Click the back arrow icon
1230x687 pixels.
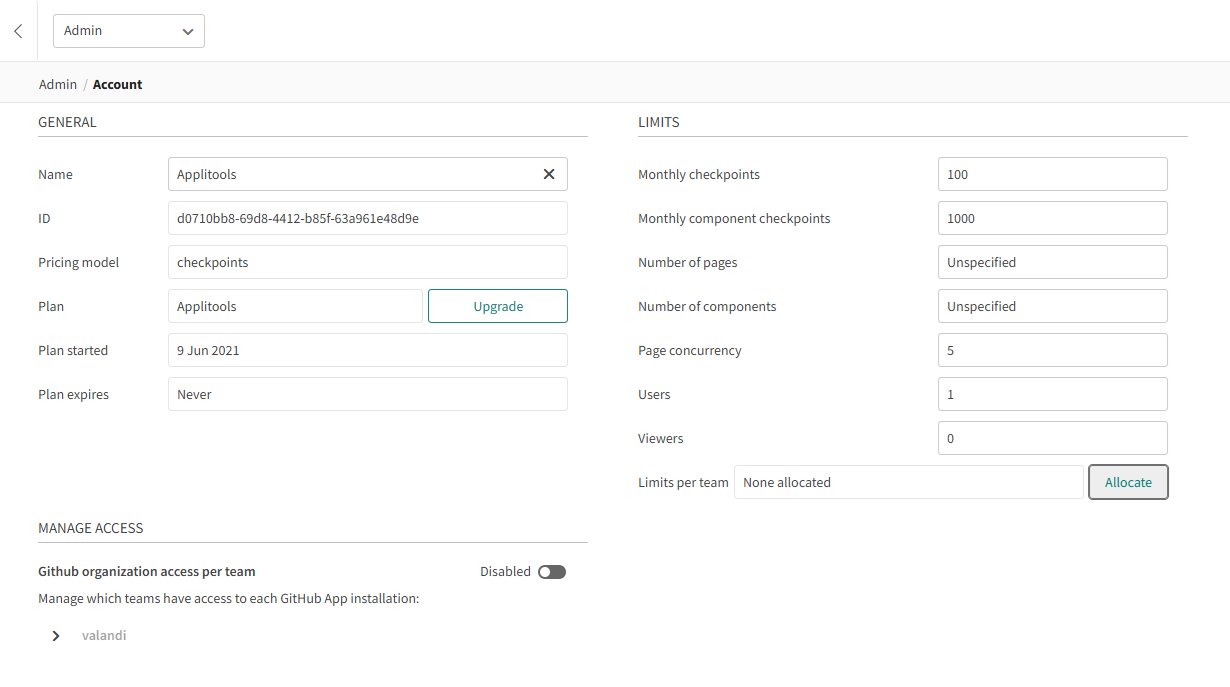click(x=18, y=31)
